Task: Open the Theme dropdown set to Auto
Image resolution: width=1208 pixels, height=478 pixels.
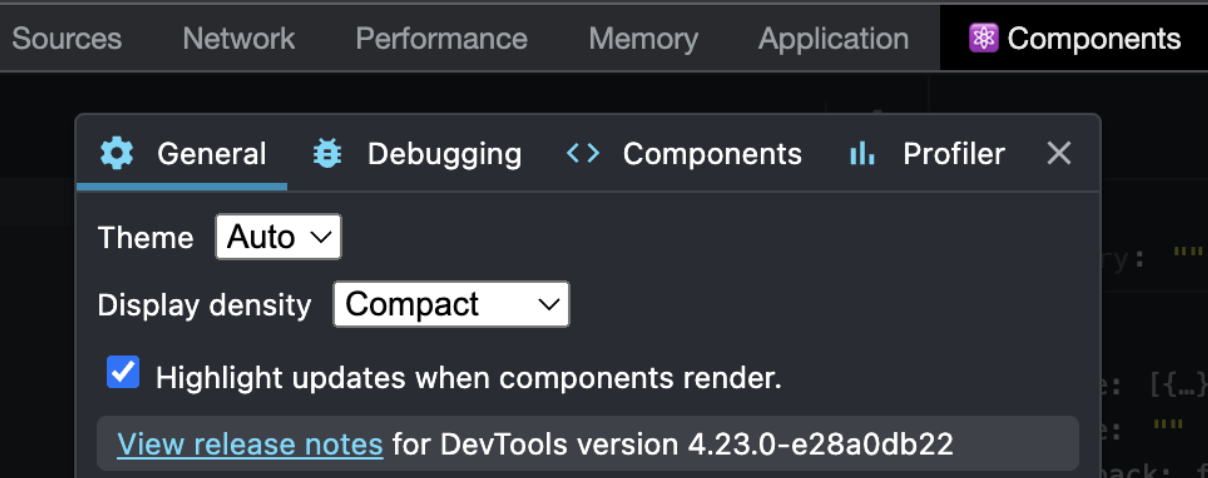Action: pos(278,237)
